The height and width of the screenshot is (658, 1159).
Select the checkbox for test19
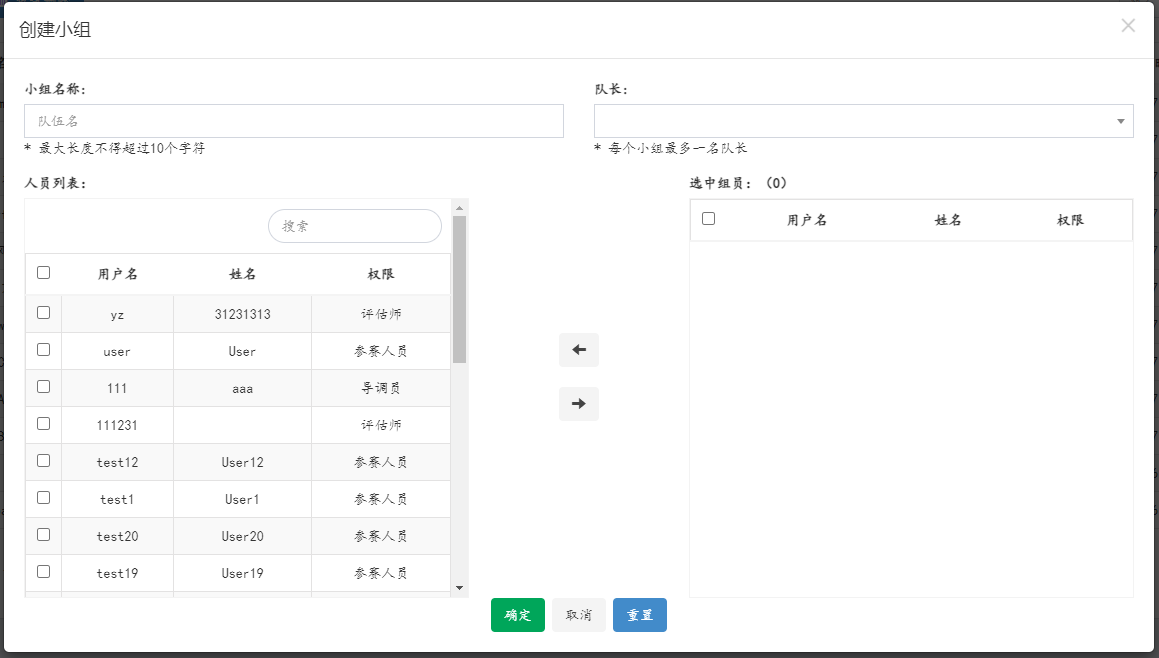pos(43,572)
